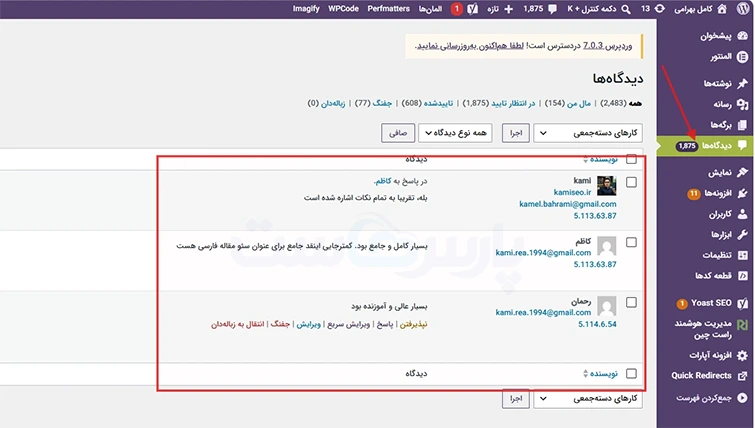
Task: Click the Elementor icon in the sidebar
Action: pyautogui.click(x=742, y=56)
